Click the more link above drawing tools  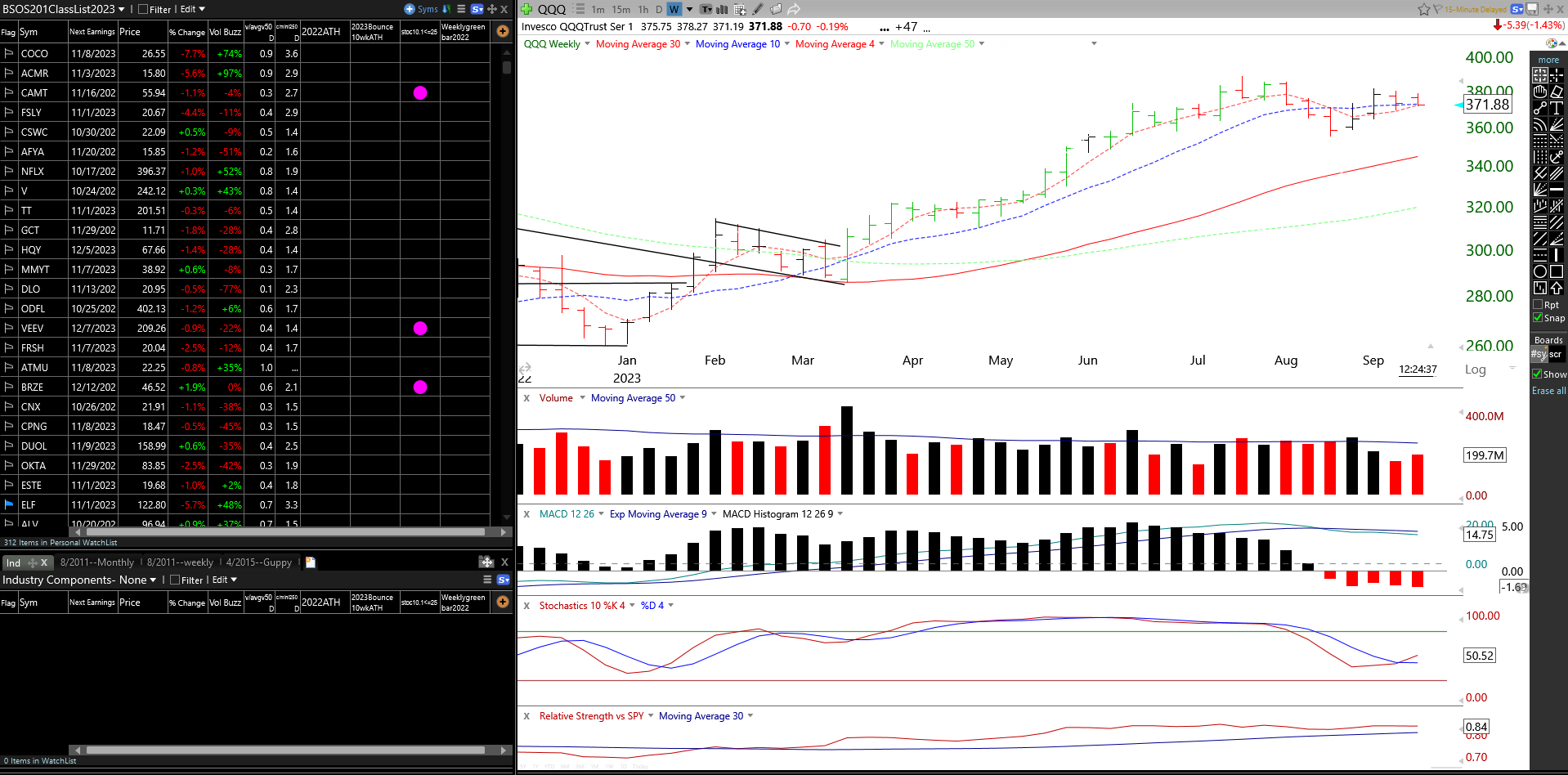pyautogui.click(x=1548, y=60)
